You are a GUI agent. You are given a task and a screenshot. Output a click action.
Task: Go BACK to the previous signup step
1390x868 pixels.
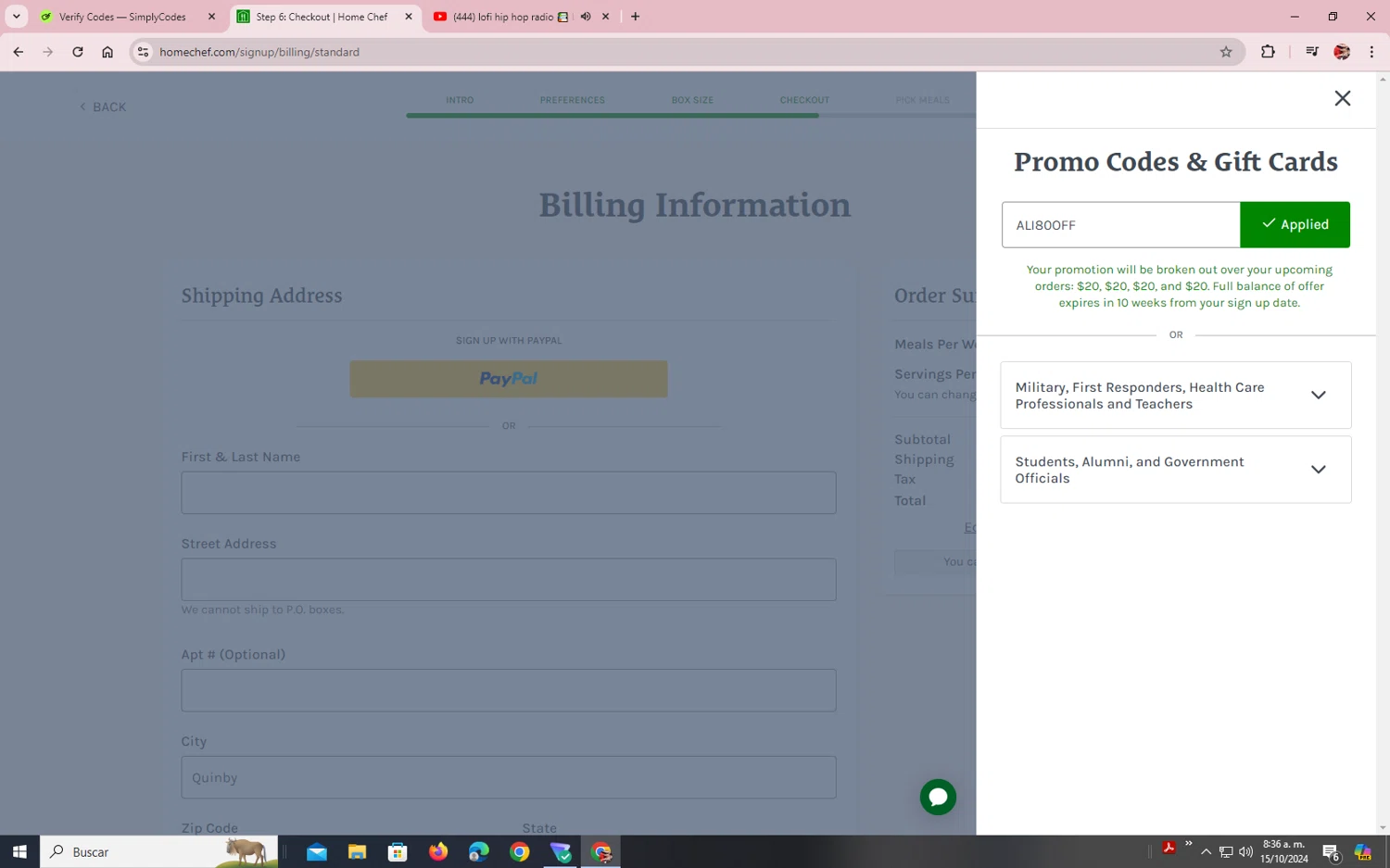click(103, 107)
